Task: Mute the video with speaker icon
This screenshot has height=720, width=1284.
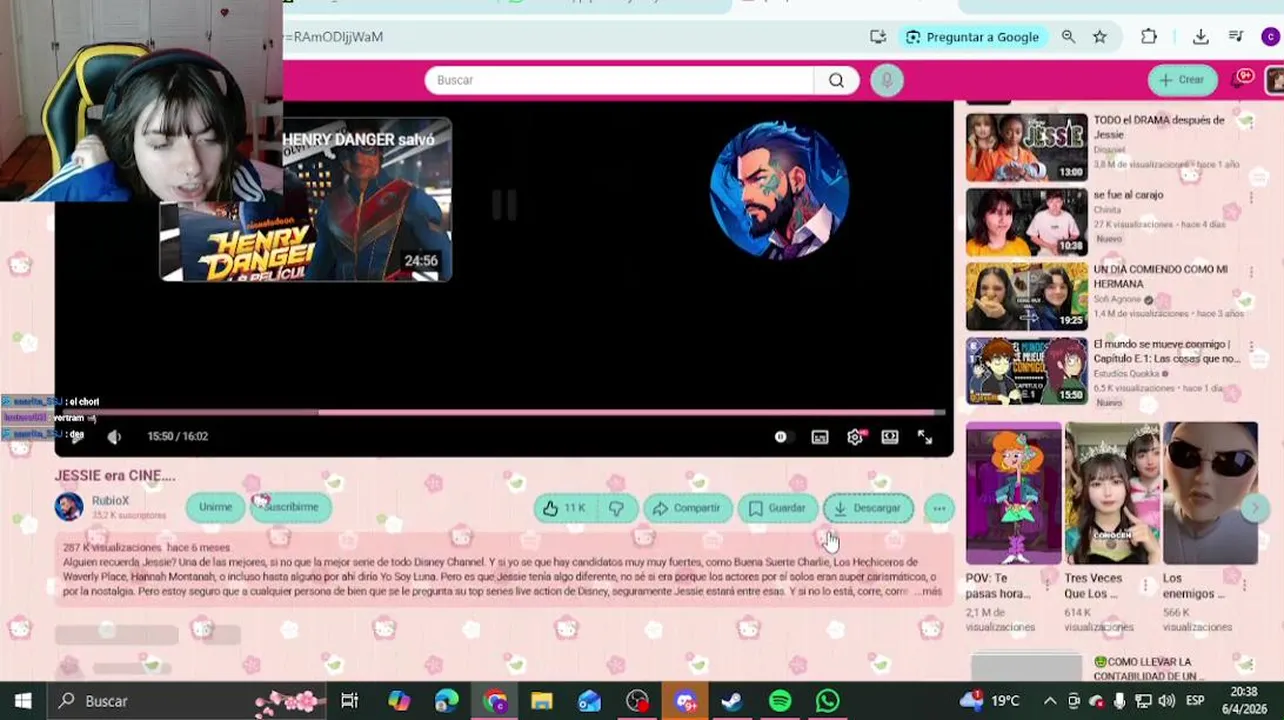Action: click(x=114, y=437)
